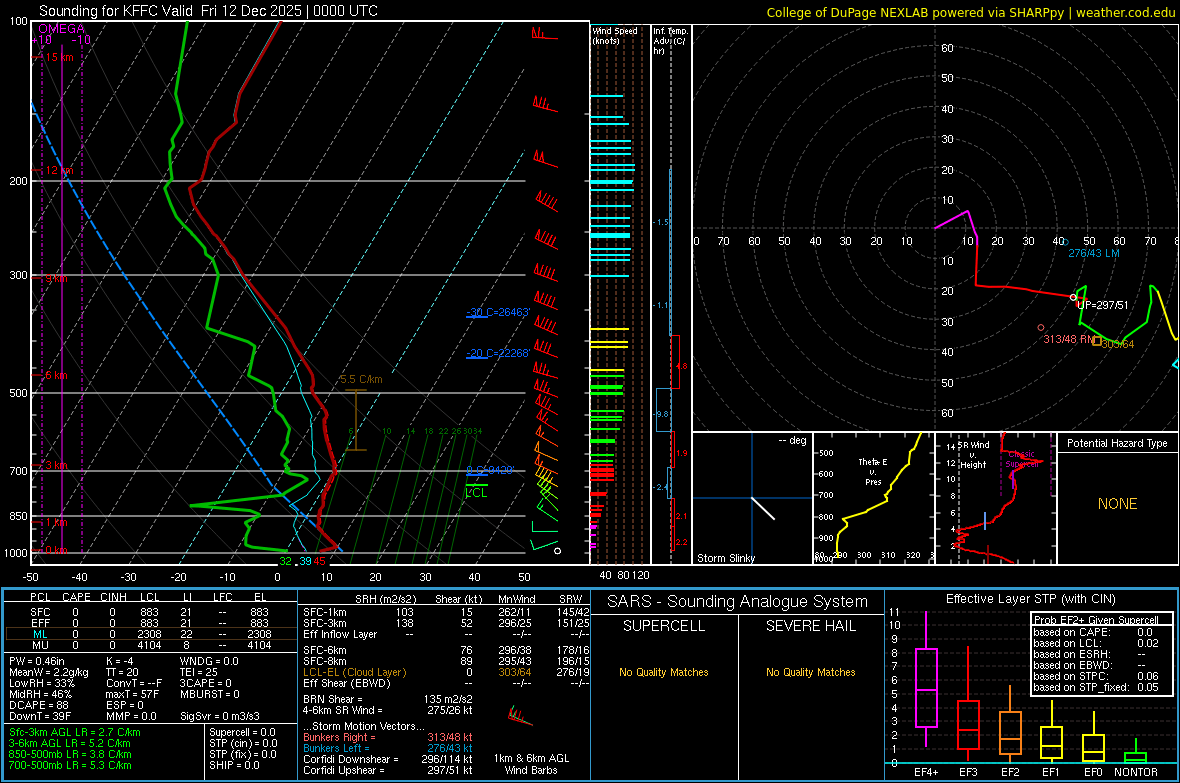Image resolution: width=1180 pixels, height=783 pixels.
Task: Click the "TEI = 25" value
Action: (x=199, y=672)
